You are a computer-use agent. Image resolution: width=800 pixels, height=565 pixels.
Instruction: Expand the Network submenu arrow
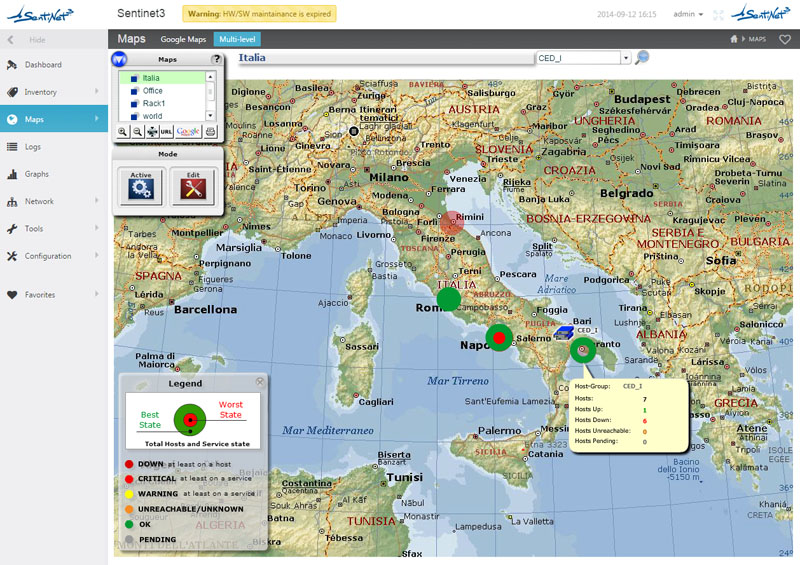point(96,201)
